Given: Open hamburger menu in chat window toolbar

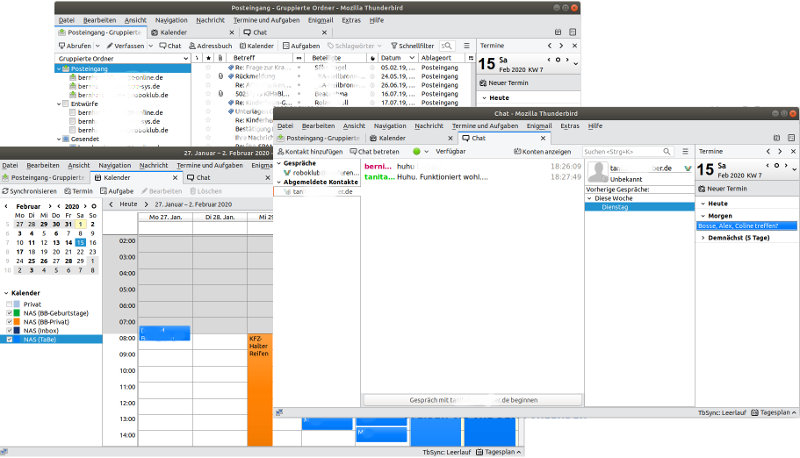Looking at the screenshot, I should 685,151.
